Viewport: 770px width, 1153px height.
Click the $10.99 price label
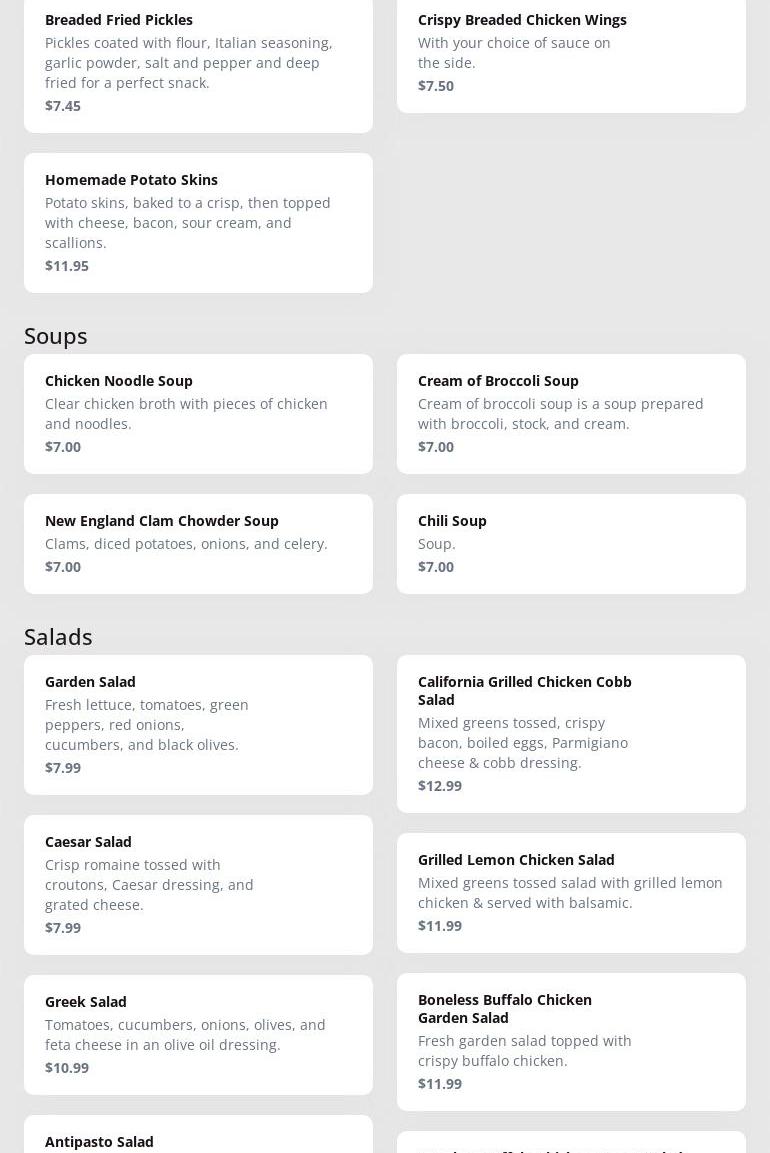(x=67, y=1068)
